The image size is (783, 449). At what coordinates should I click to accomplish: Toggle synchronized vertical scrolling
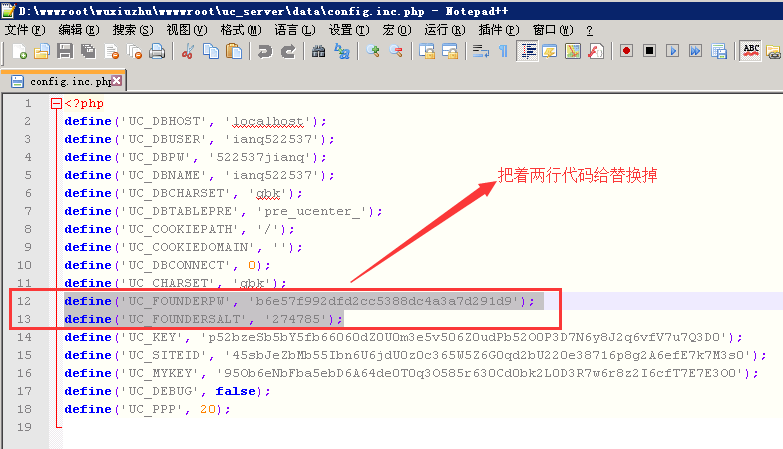click(x=427, y=51)
